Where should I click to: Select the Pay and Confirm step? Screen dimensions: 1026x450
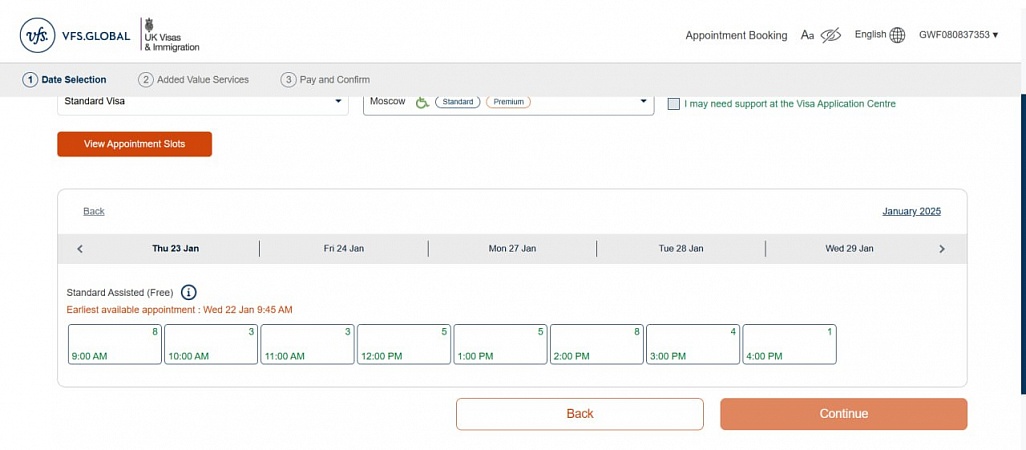[325, 80]
